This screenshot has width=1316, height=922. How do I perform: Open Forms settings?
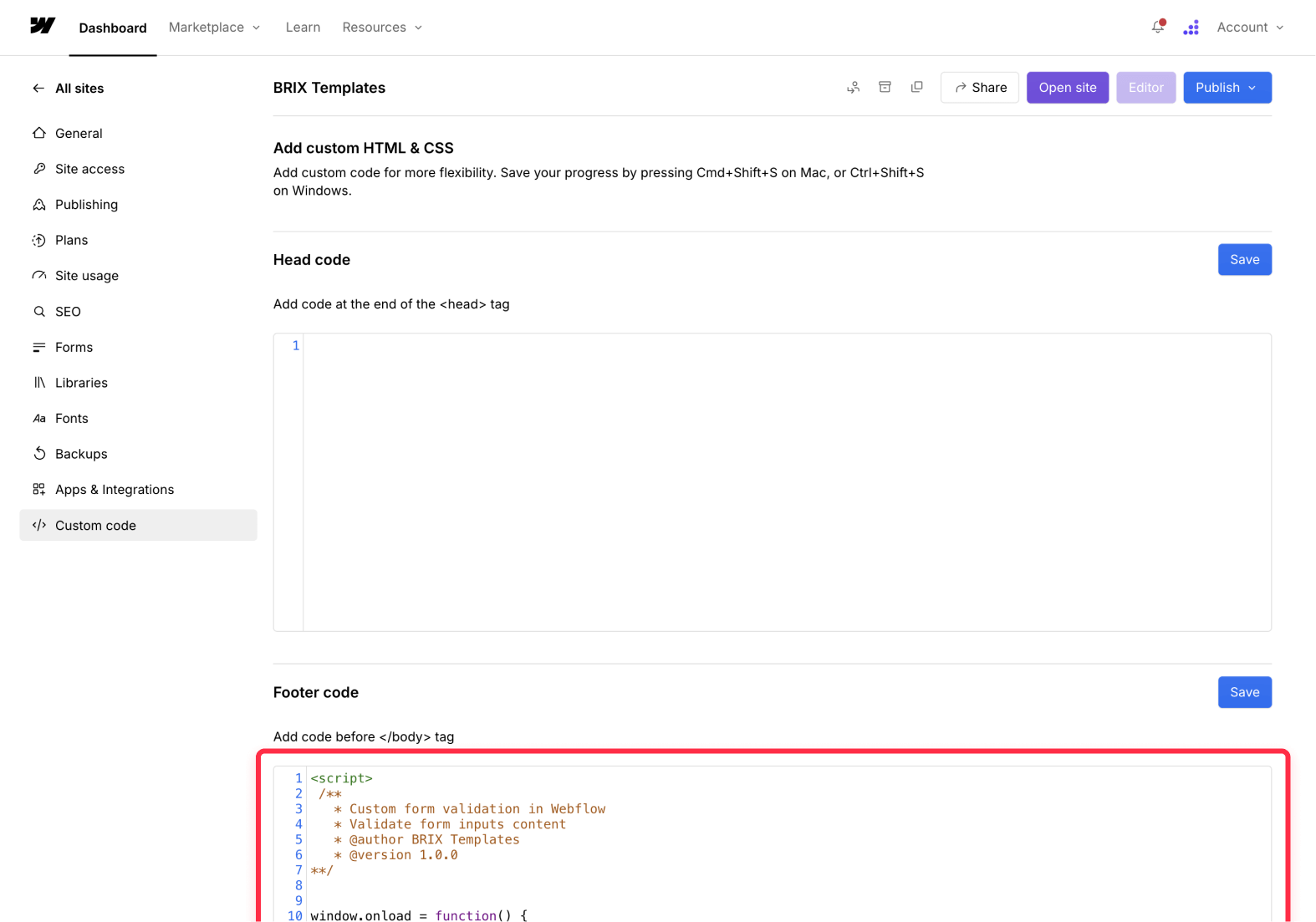138,347
